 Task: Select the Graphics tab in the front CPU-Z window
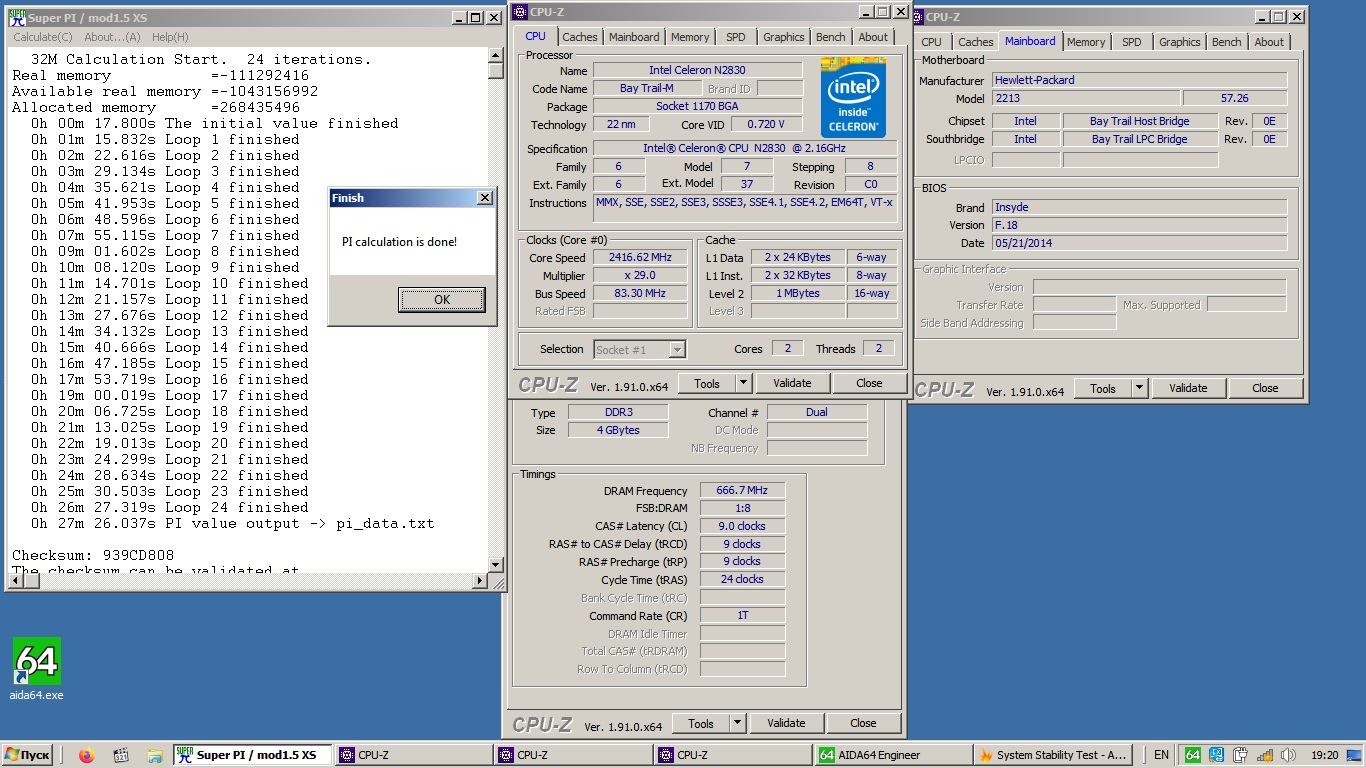(x=784, y=37)
